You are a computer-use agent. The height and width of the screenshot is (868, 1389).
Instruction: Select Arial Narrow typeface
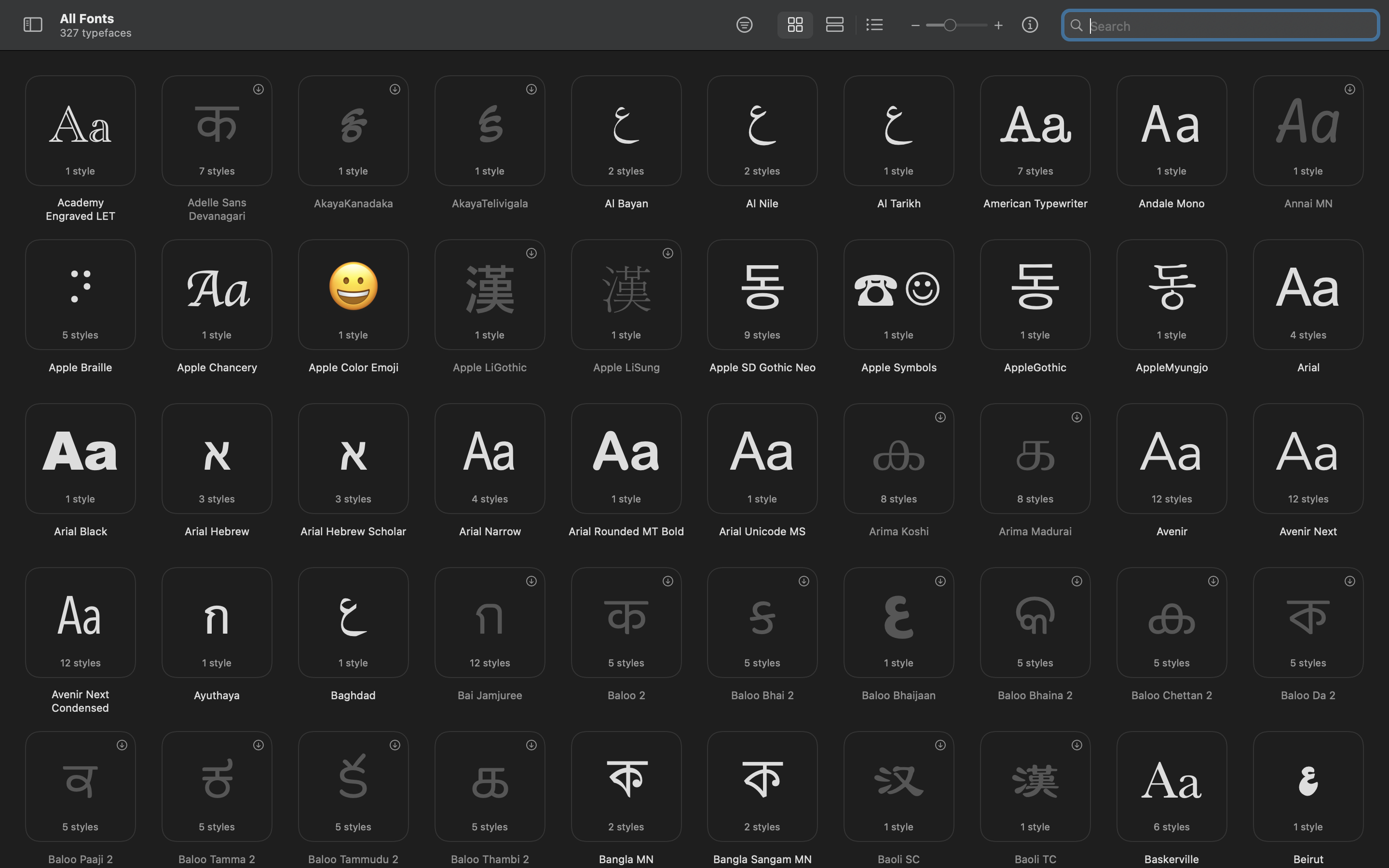[490, 459]
